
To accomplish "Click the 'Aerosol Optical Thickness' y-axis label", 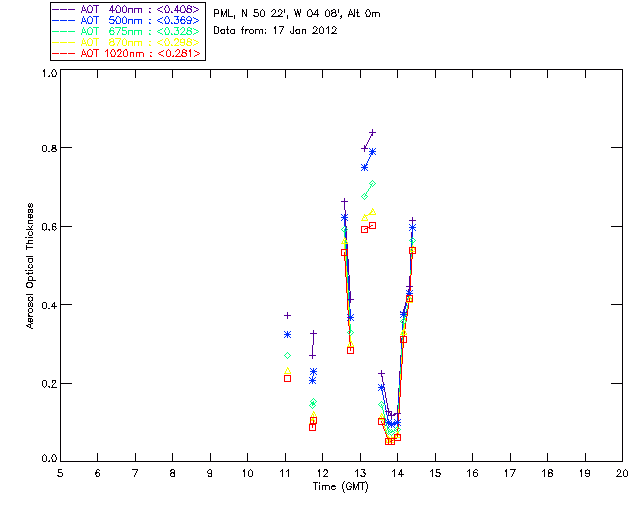I will (x=29, y=266).
